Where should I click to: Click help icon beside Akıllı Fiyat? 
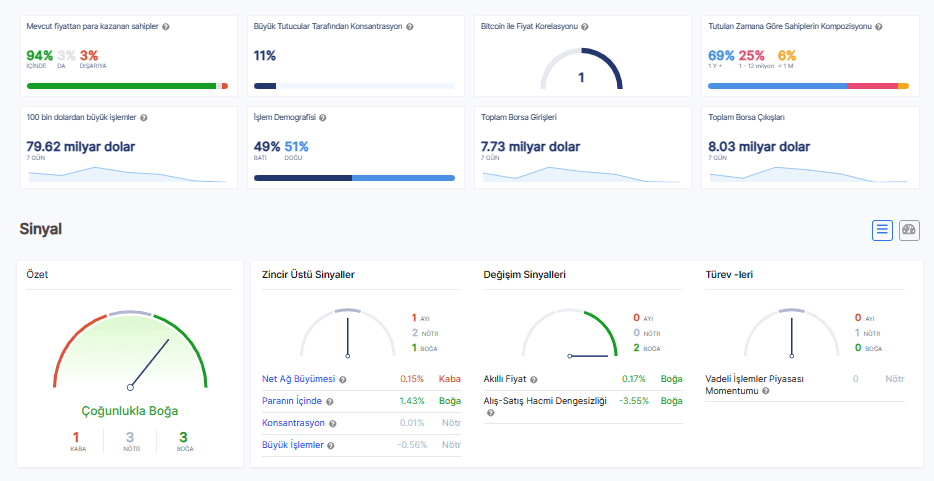(533, 380)
